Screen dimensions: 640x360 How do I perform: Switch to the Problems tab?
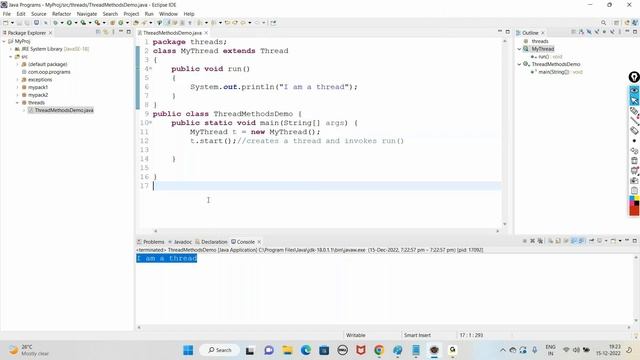pyautogui.click(x=151, y=242)
